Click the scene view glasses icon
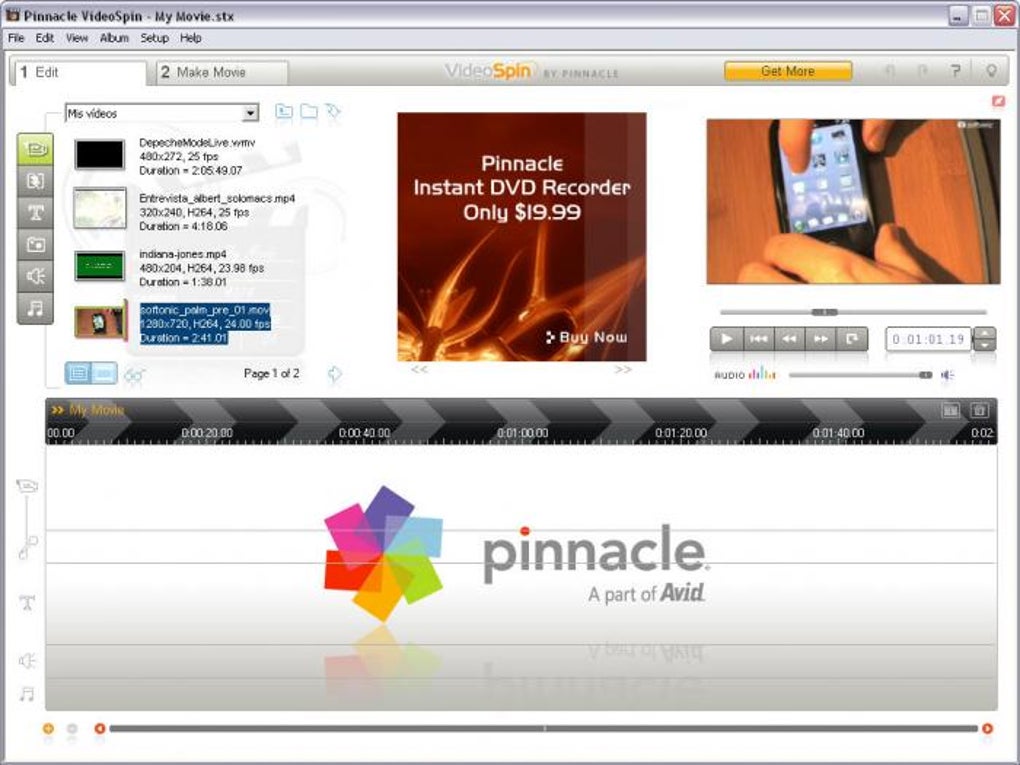The image size is (1020, 765). click(134, 375)
